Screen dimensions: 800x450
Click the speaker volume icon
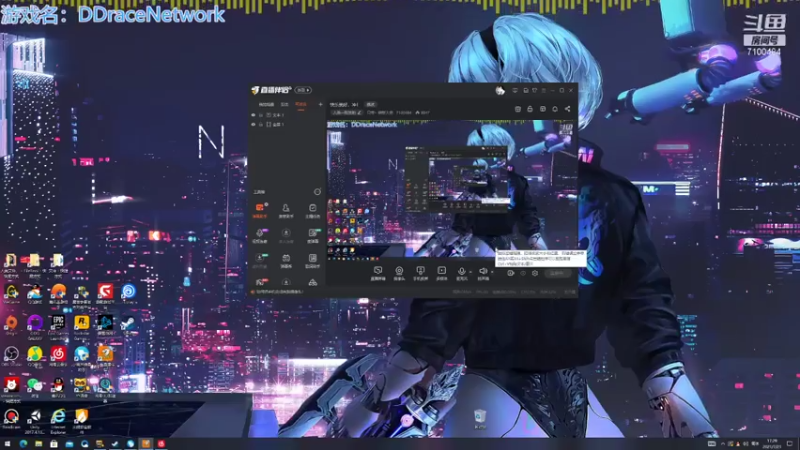pos(483,271)
